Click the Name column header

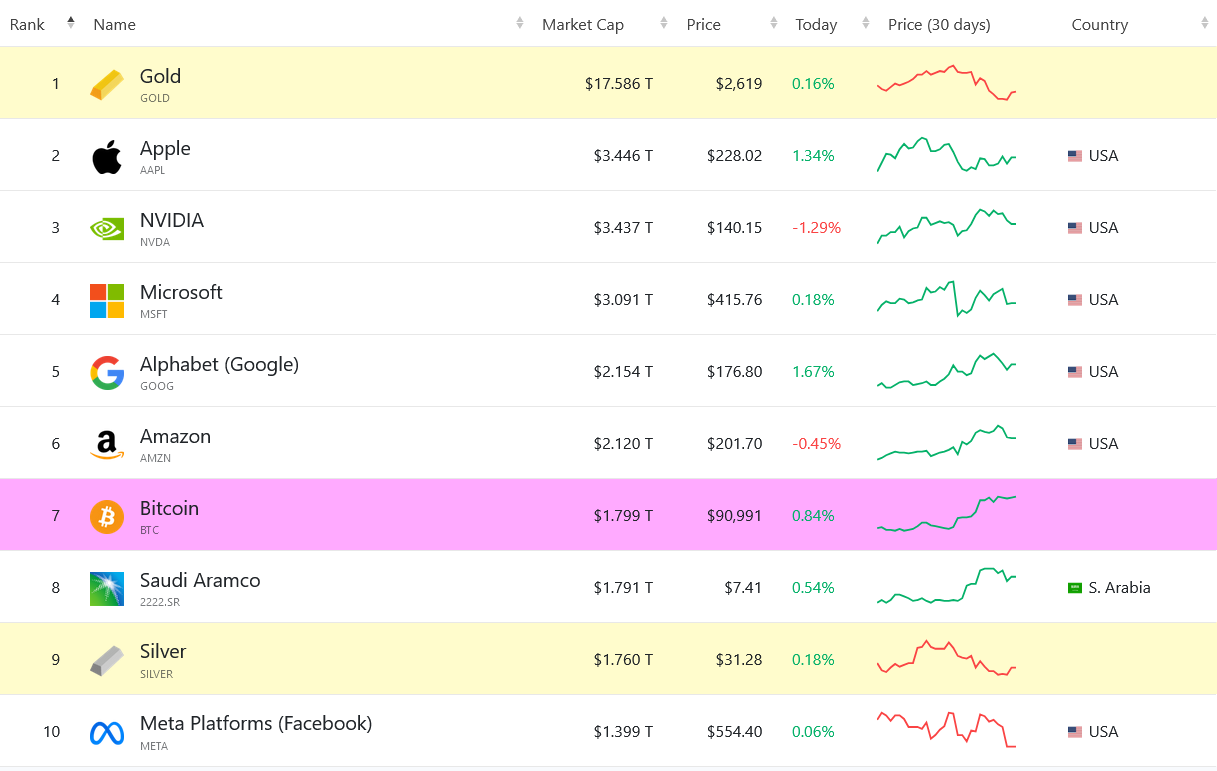(x=115, y=25)
